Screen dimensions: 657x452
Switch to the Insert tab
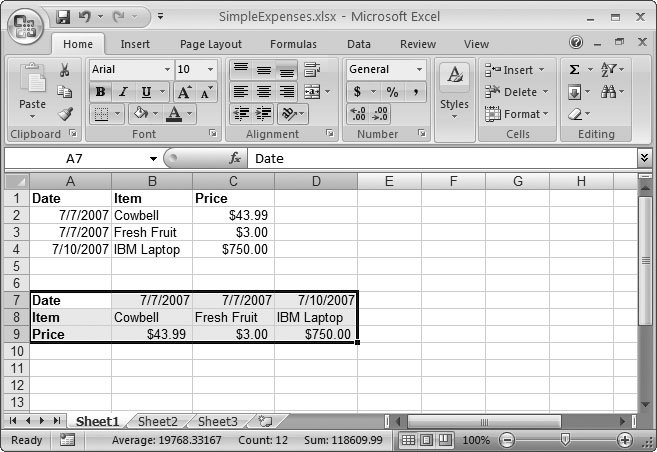click(135, 44)
